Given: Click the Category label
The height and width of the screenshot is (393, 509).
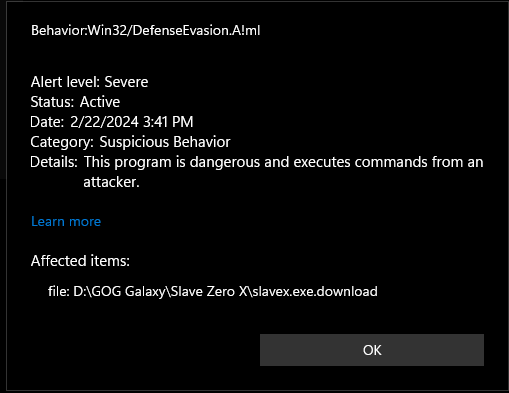Looking at the screenshot, I should click(62, 142).
